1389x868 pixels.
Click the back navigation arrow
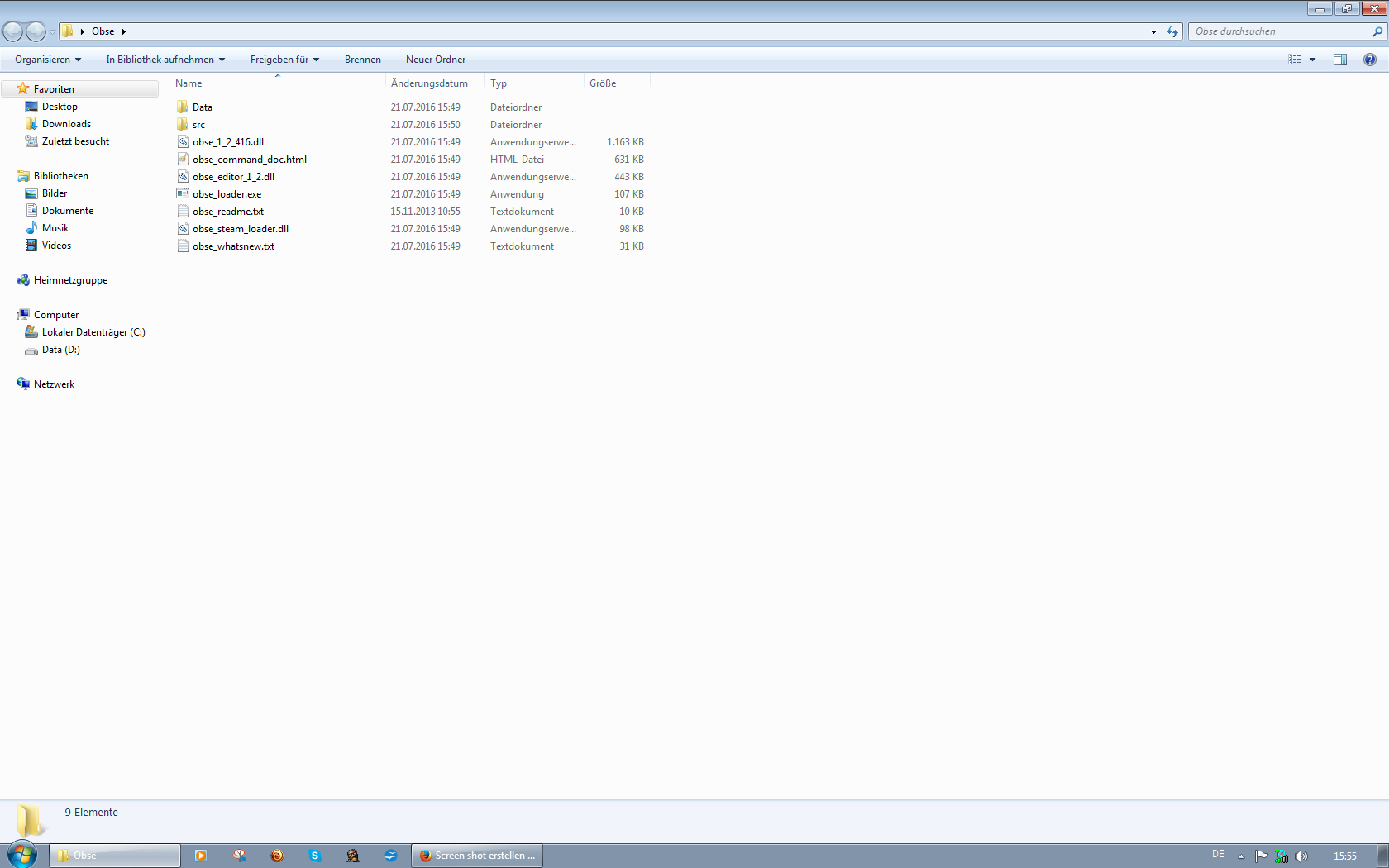point(13,31)
